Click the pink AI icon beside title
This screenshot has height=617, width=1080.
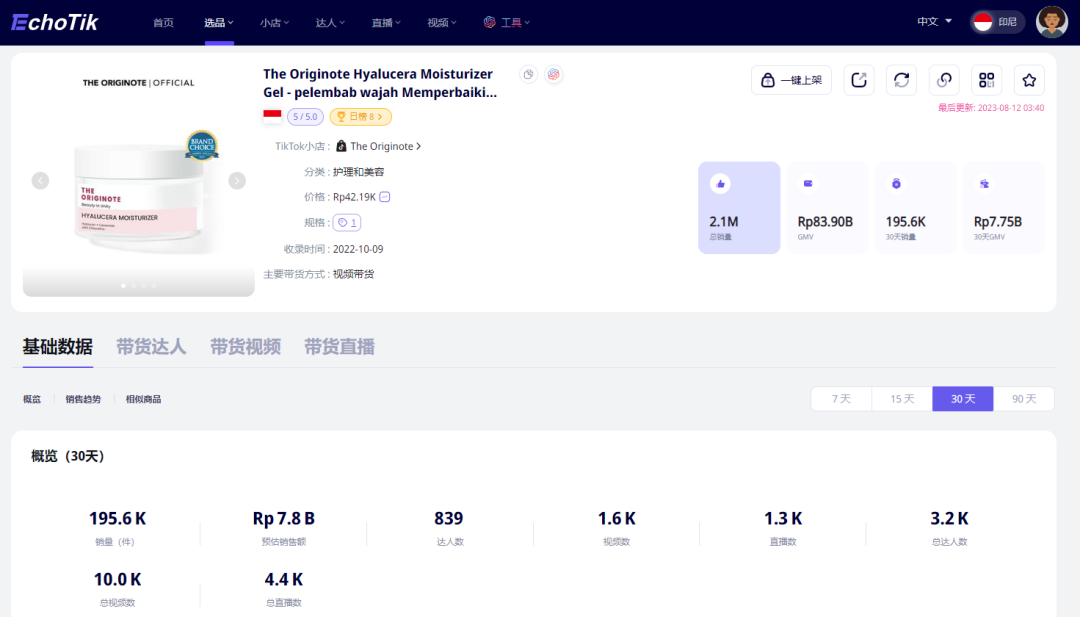point(554,74)
